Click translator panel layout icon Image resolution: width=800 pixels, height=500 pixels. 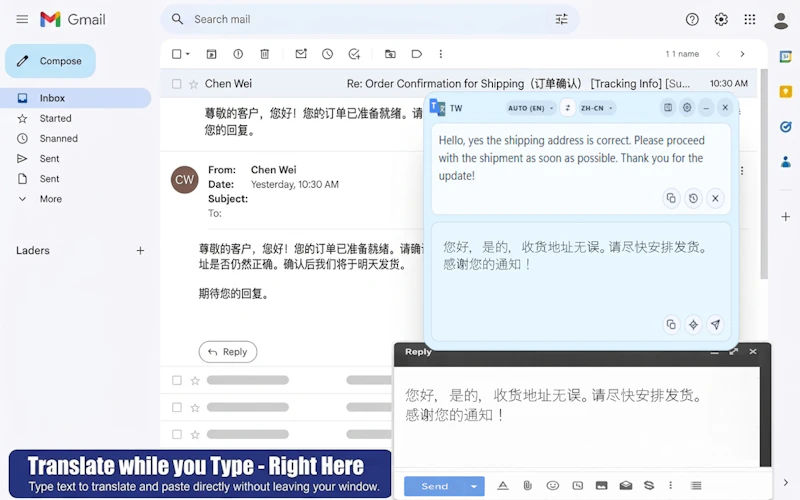pyautogui.click(x=667, y=108)
